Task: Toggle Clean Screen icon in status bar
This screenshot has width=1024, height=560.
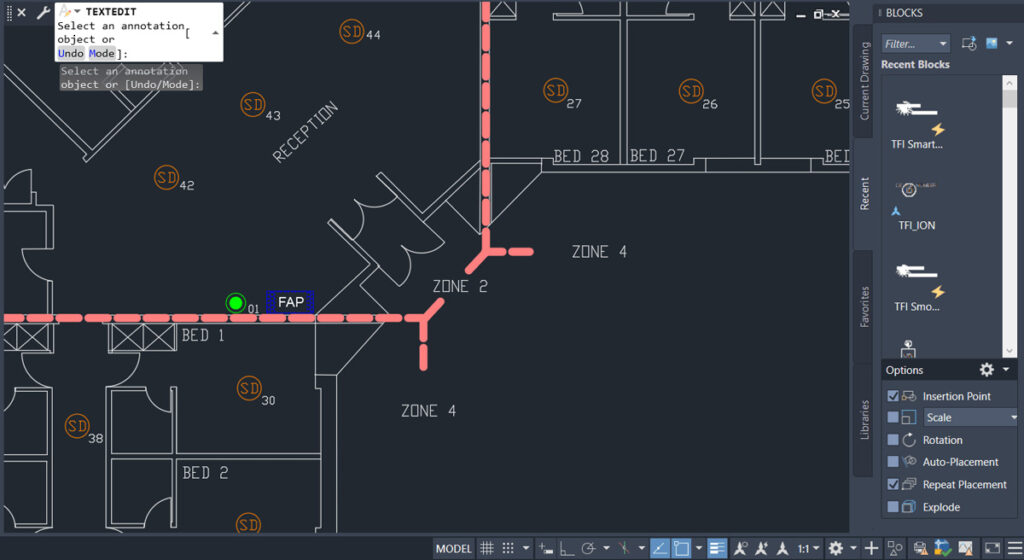Action: (x=992, y=548)
